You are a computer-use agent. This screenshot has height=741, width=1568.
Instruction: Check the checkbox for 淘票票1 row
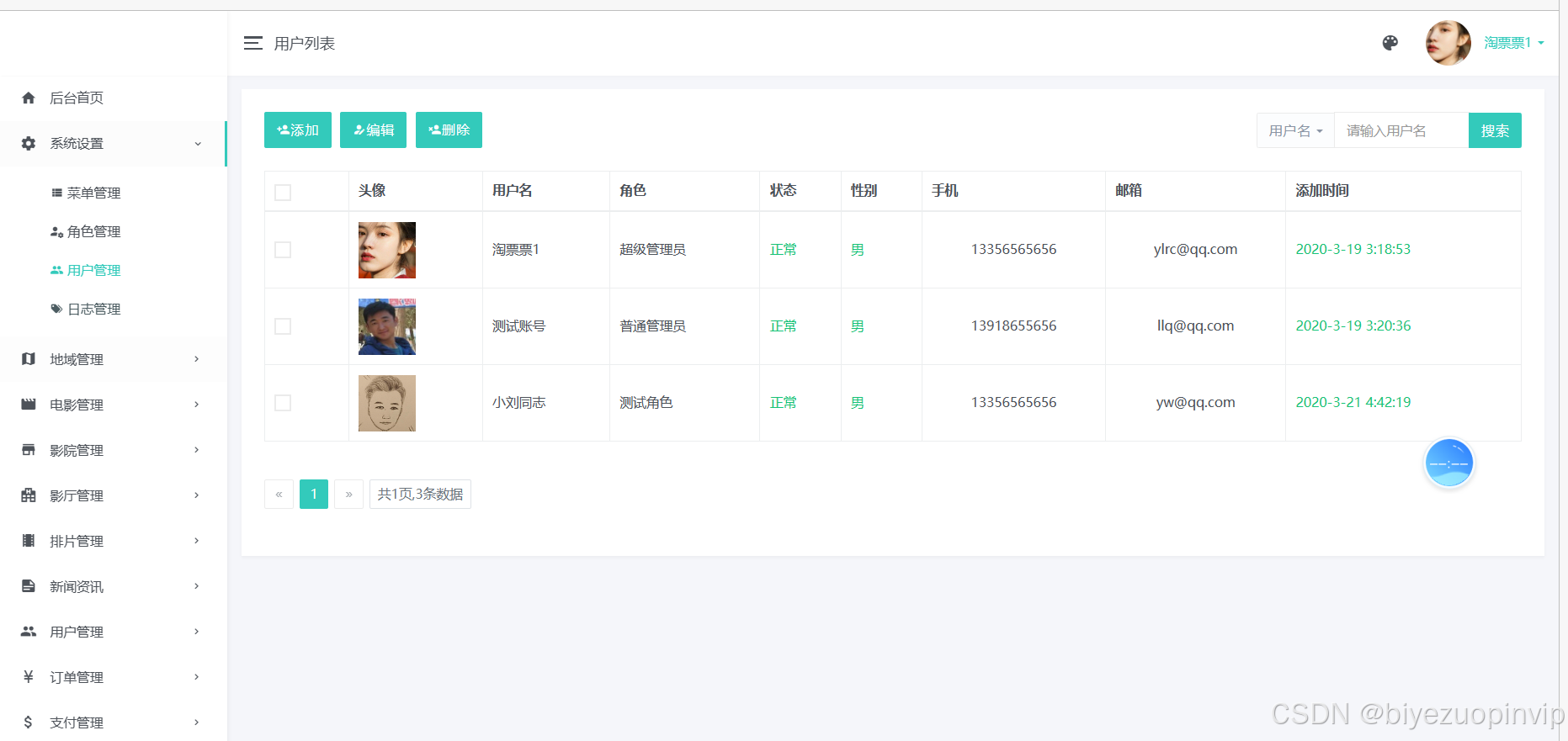point(283,250)
